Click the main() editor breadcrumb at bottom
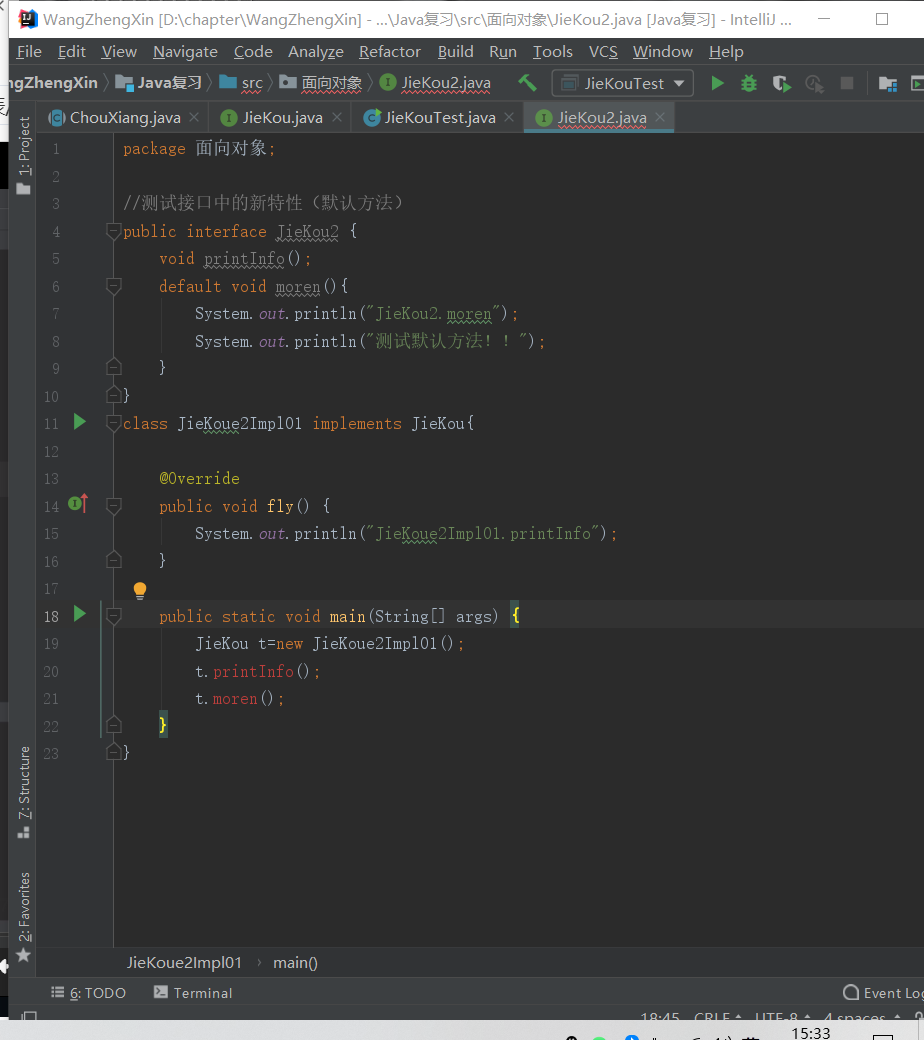924x1040 pixels. [295, 963]
